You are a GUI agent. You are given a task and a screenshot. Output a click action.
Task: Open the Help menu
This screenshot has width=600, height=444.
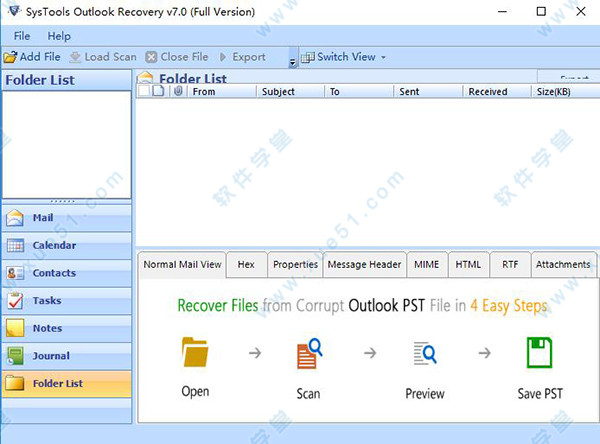60,36
